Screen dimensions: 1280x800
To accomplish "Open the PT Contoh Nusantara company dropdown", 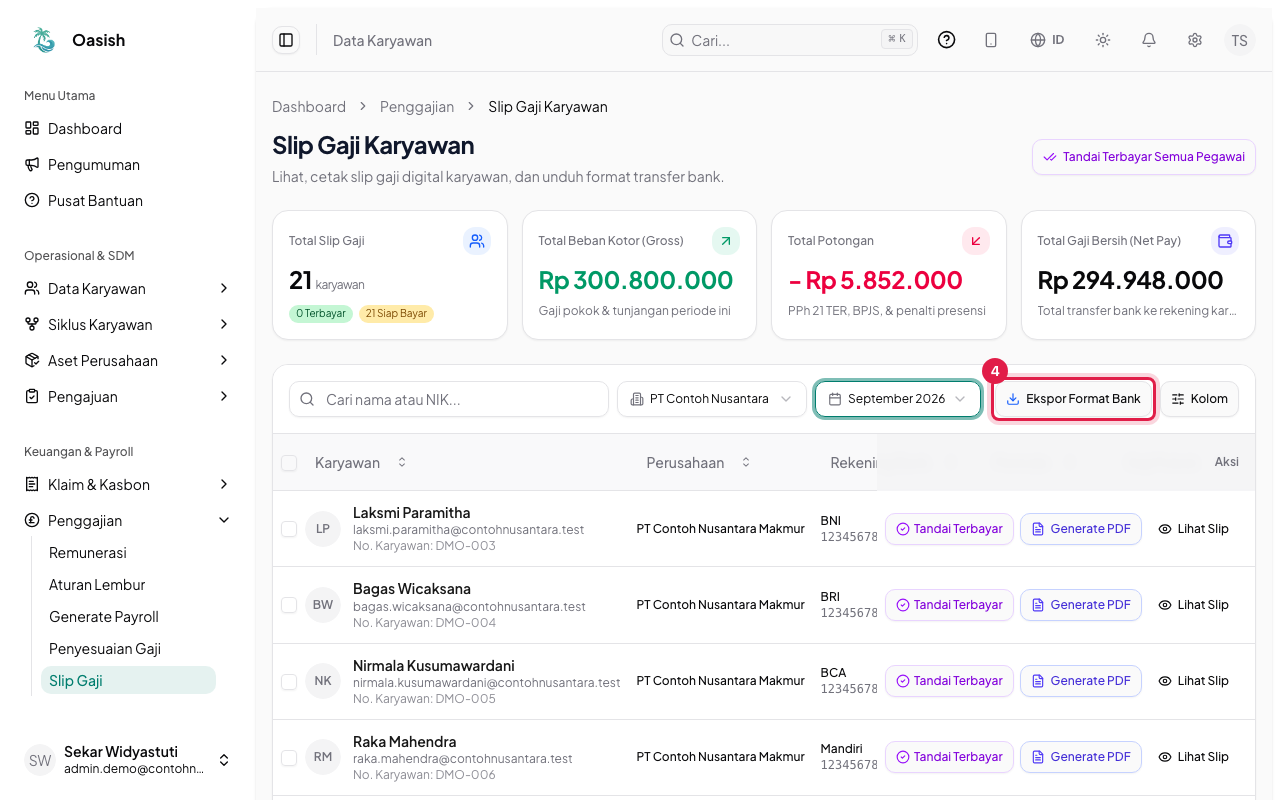I will coord(712,399).
